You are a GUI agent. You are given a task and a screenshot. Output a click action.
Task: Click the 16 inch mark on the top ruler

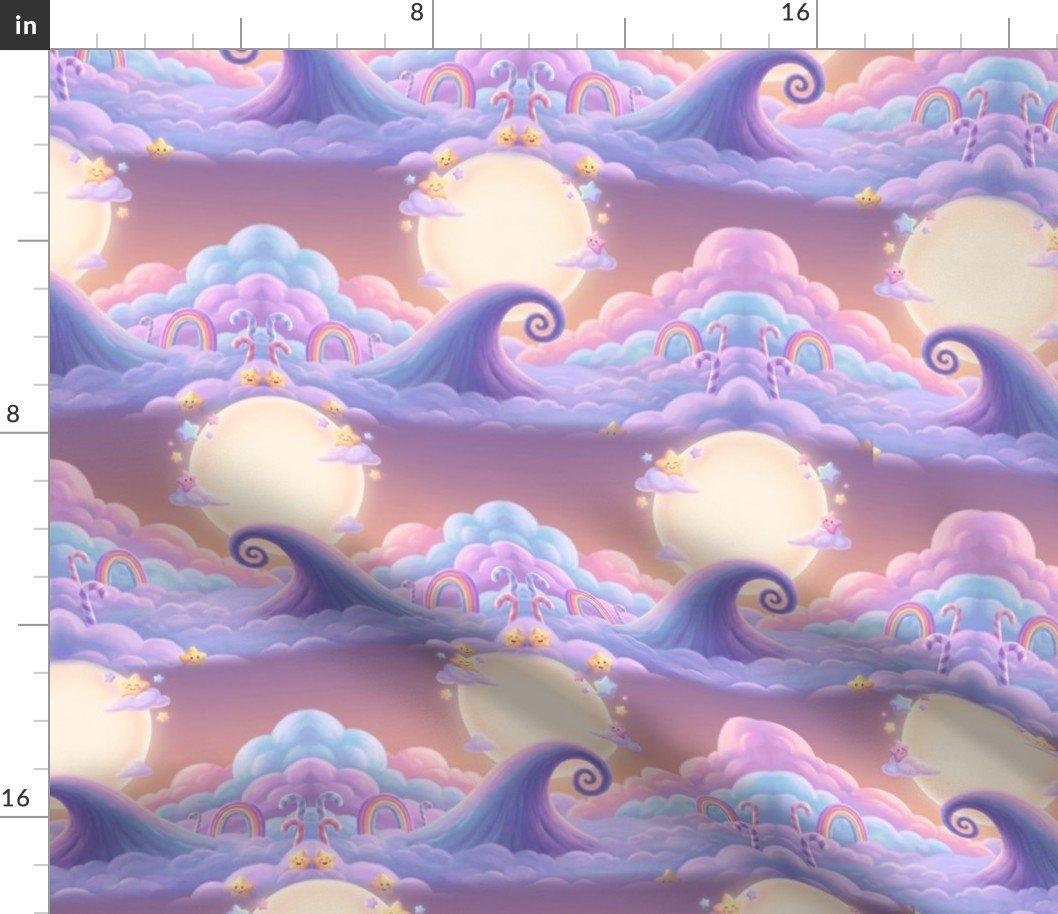click(795, 12)
